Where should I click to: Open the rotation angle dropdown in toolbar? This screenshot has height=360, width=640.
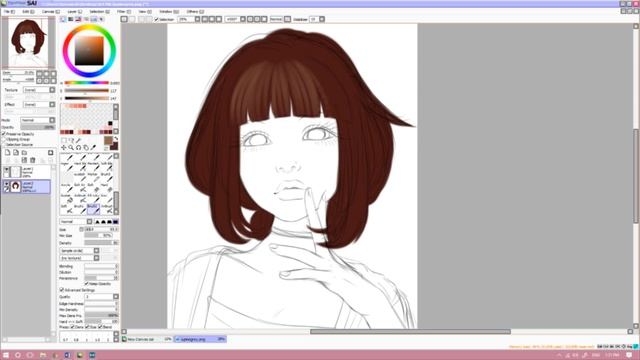click(x=243, y=19)
